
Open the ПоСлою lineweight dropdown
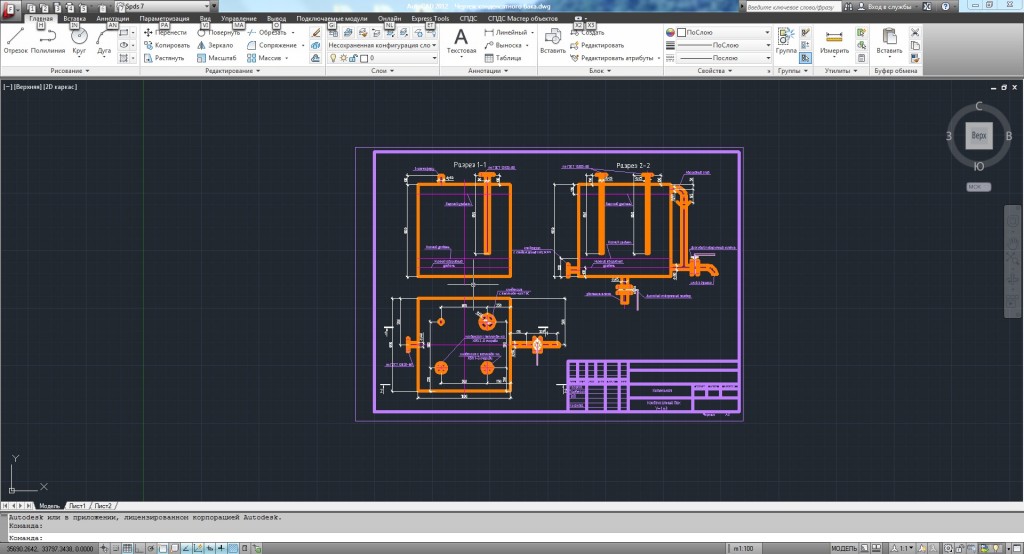point(724,45)
